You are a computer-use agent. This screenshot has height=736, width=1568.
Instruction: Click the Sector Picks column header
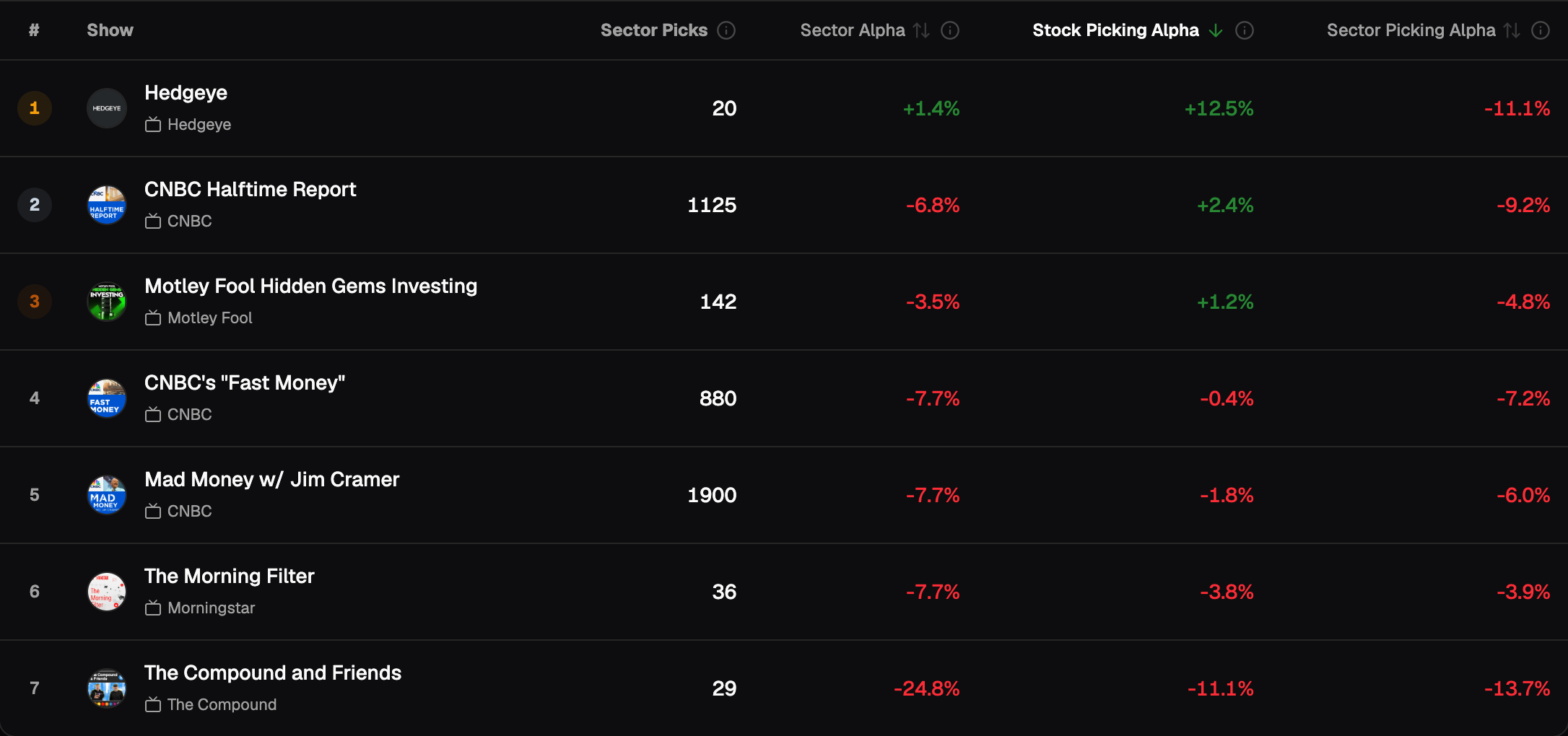(x=654, y=30)
